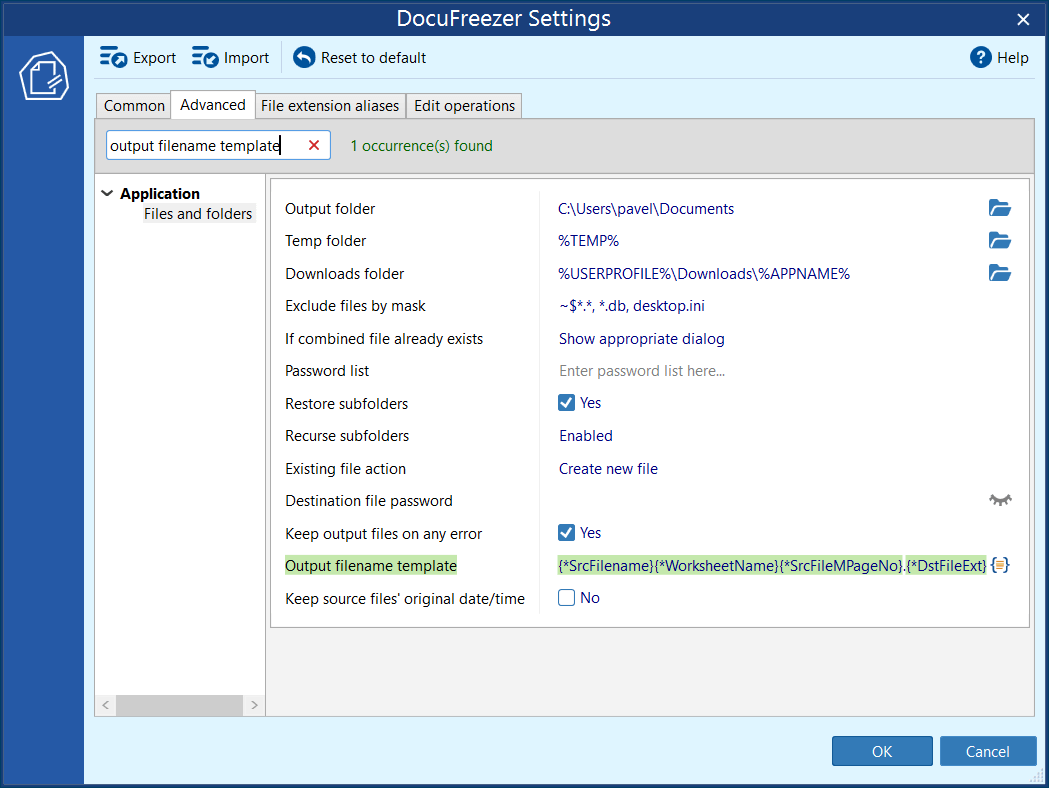Select Files and folders in the sidebar
Image resolution: width=1049 pixels, height=788 pixels.
click(x=198, y=213)
